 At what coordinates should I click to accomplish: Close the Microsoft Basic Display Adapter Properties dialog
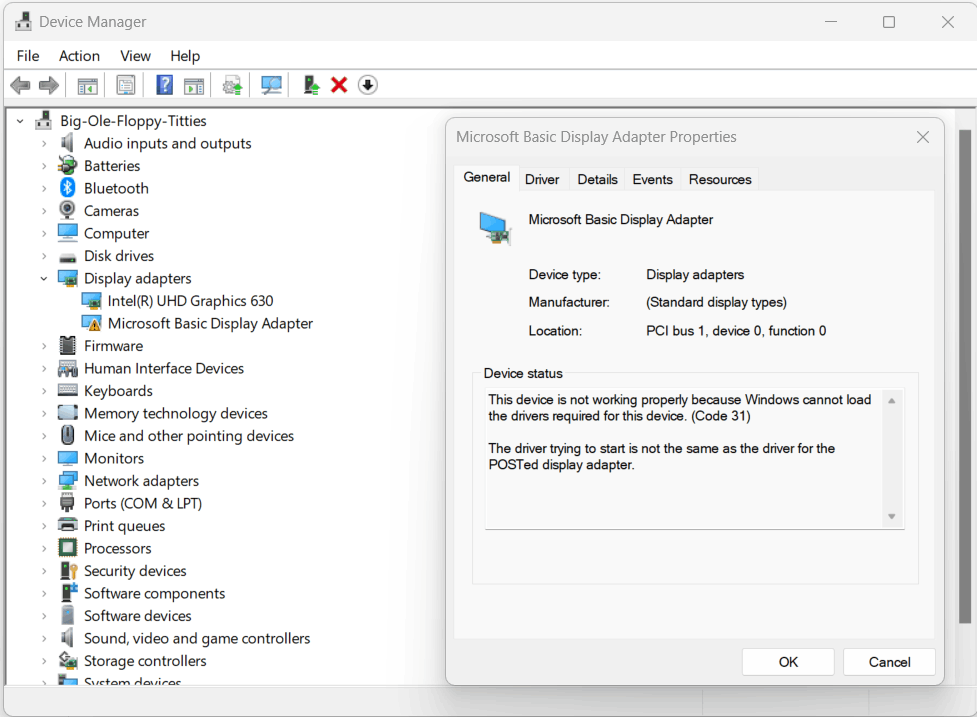pos(923,137)
